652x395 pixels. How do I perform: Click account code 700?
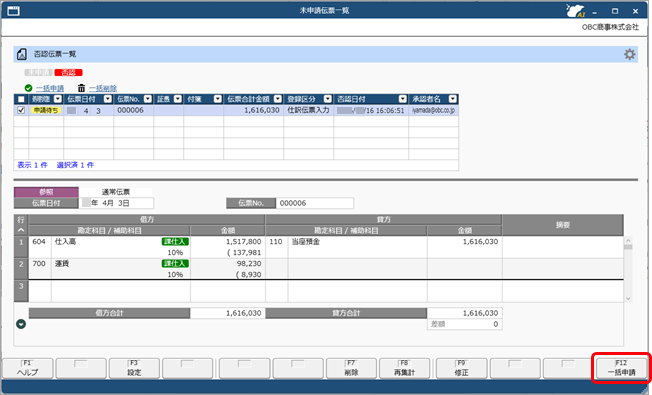(x=39, y=264)
